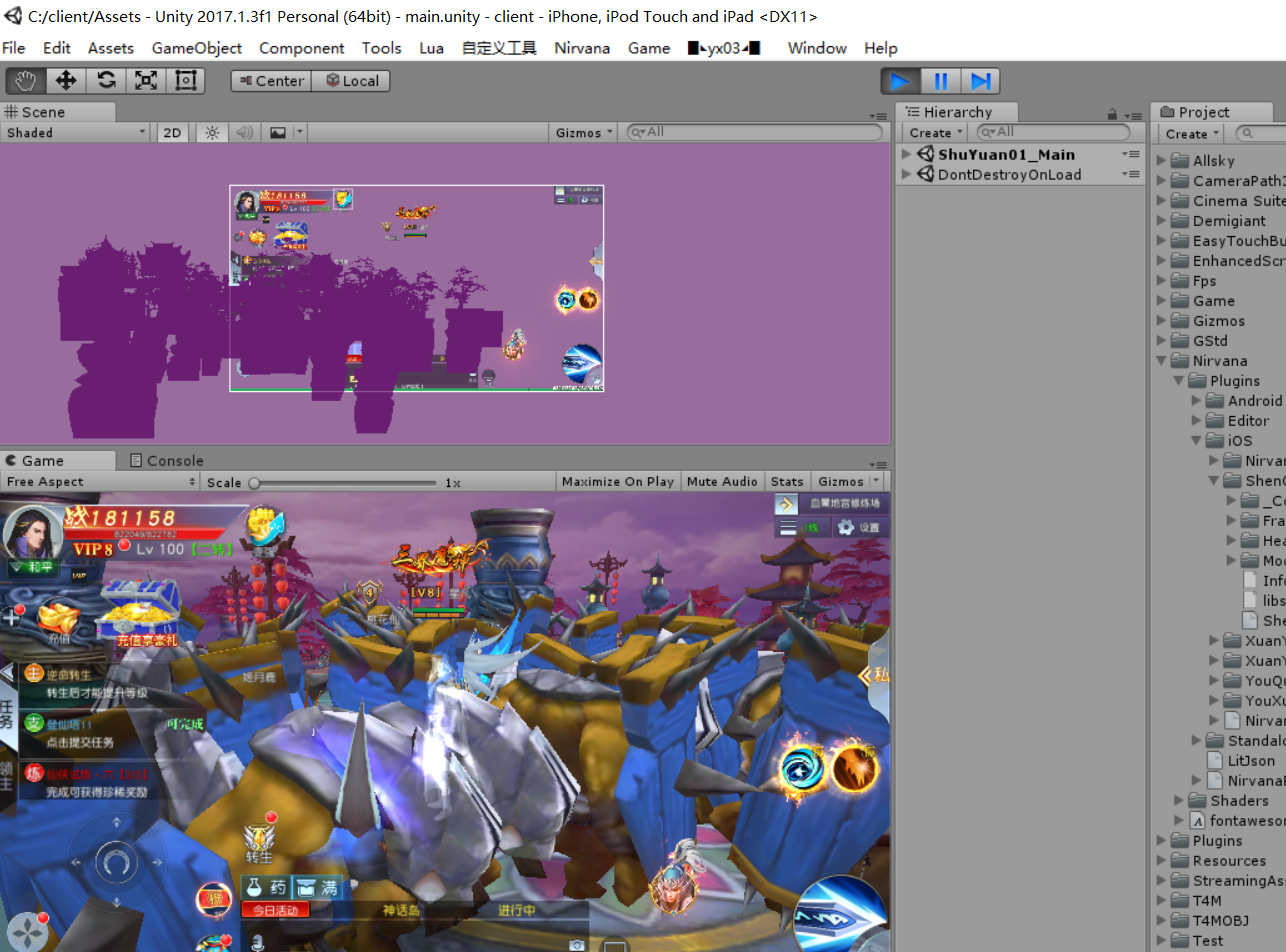The width and height of the screenshot is (1286, 952).
Task: Click the Stats button in Game view
Action: click(787, 482)
